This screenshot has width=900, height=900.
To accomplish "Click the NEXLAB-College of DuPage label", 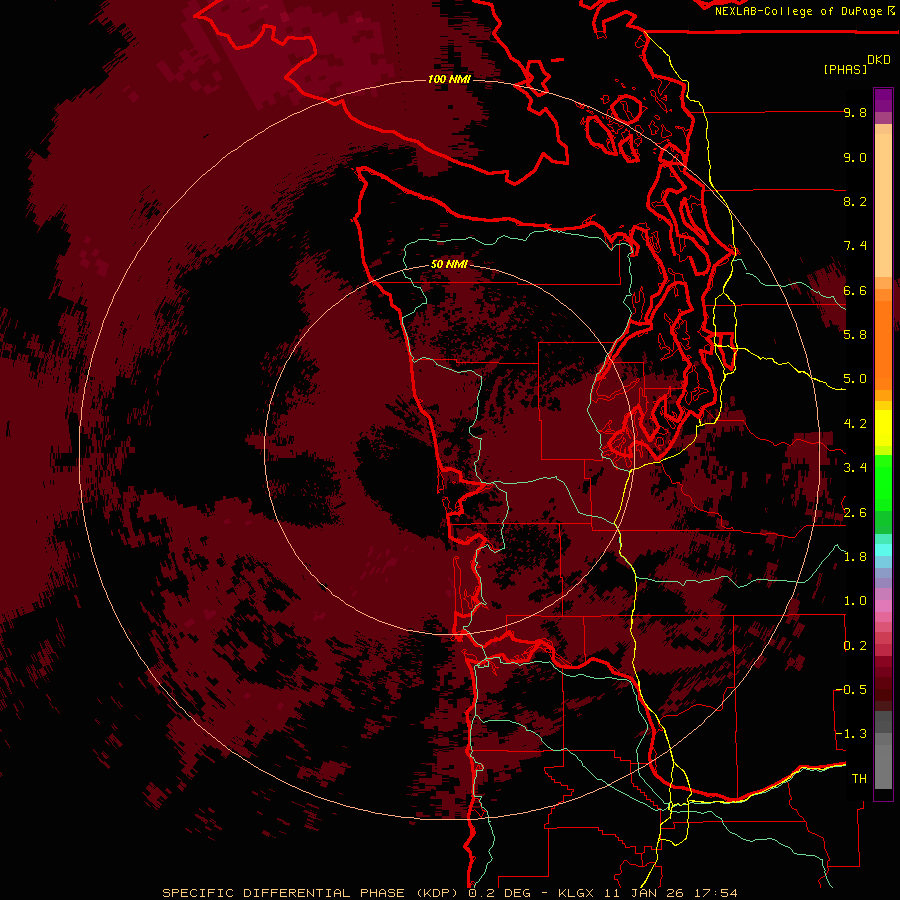I will (800, 11).
